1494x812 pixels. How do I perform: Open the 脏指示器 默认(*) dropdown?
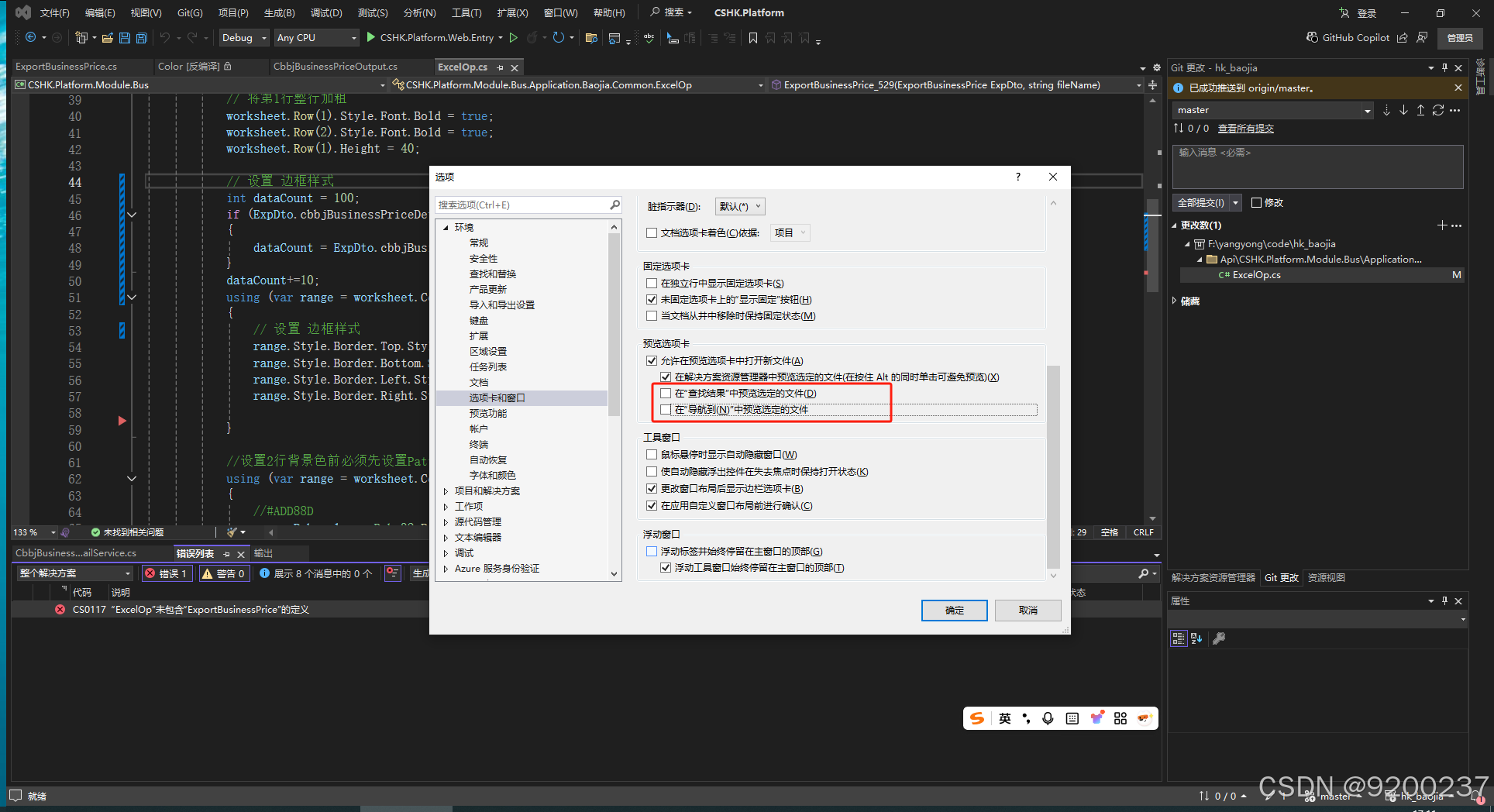(740, 206)
